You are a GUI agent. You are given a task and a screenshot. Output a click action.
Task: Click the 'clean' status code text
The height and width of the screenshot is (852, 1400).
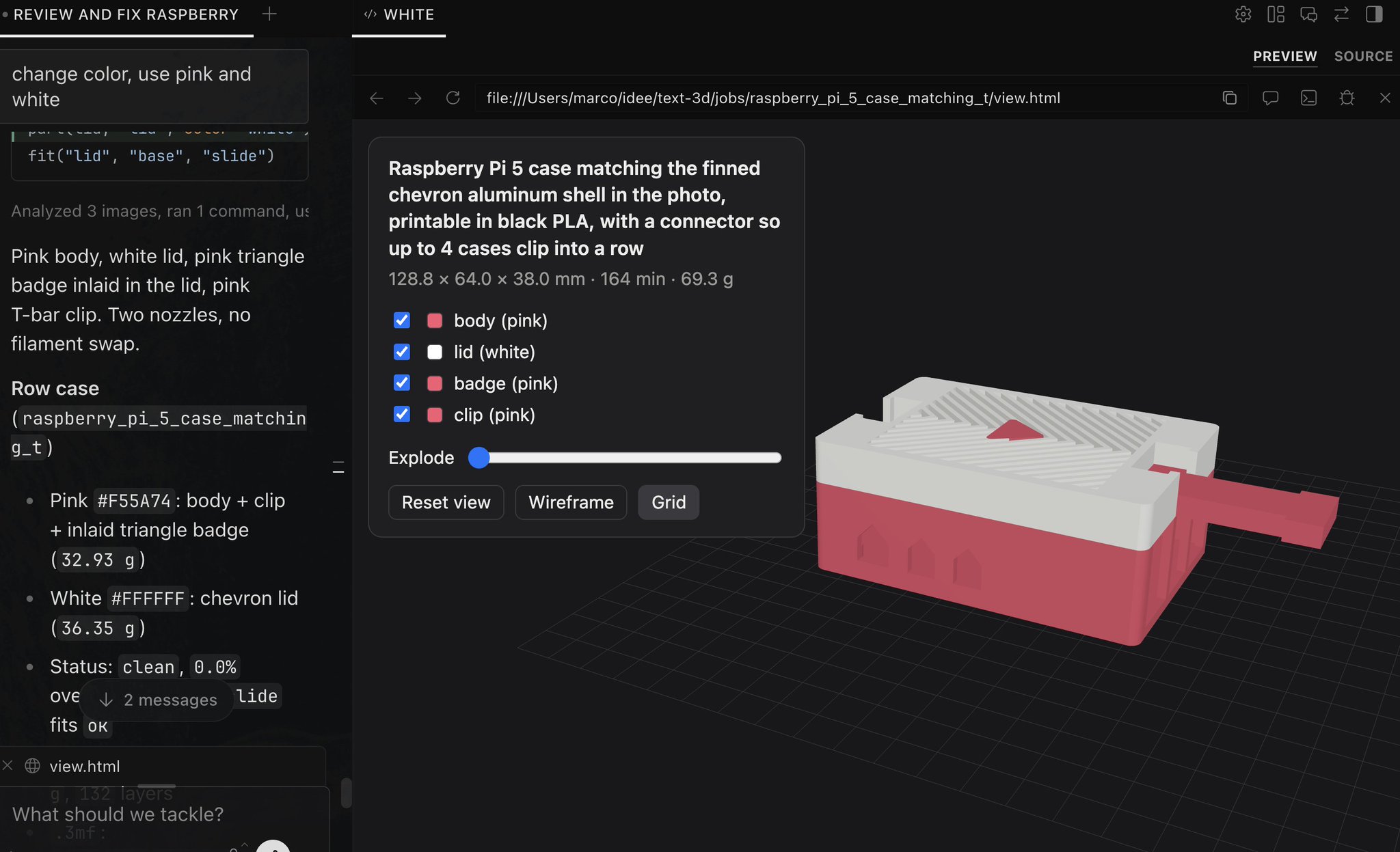tap(148, 668)
